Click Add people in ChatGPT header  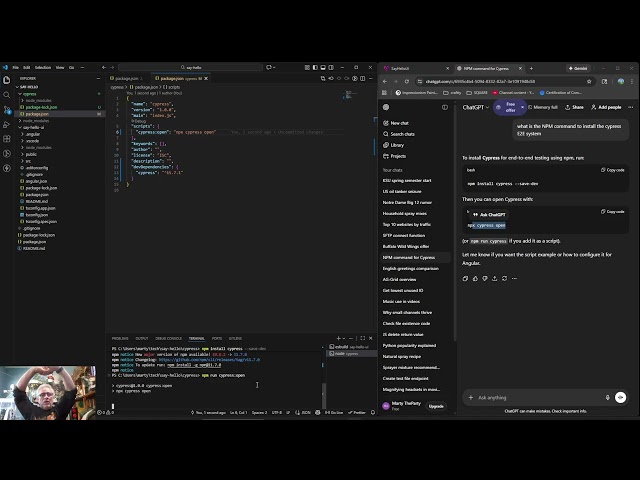(606, 107)
